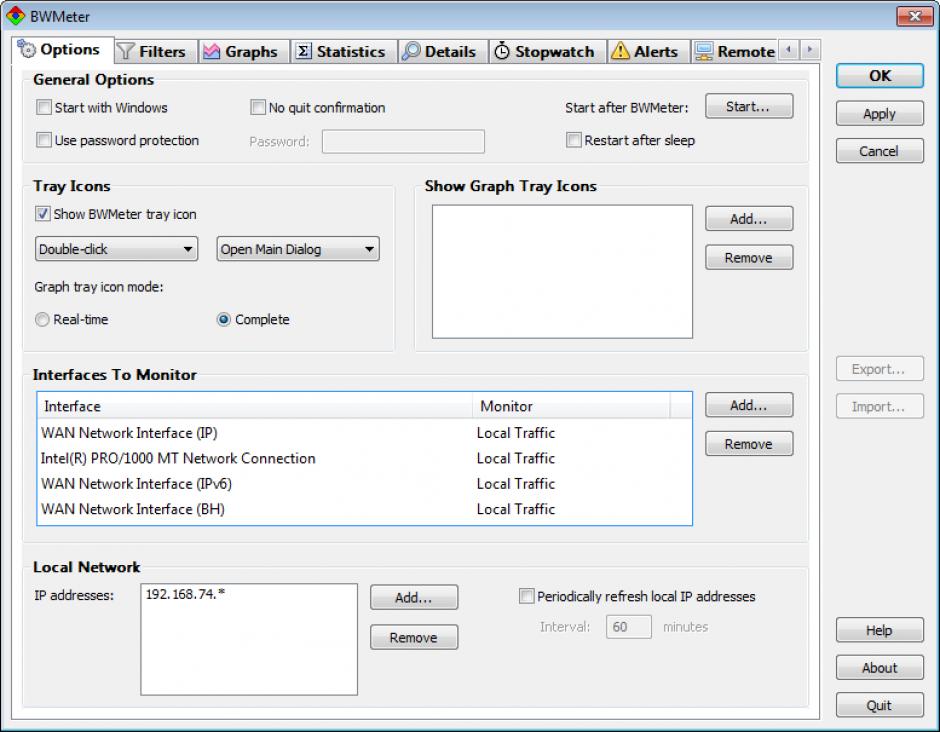Image resolution: width=940 pixels, height=732 pixels.
Task: Open the Double-click action dropdown
Action: point(116,249)
